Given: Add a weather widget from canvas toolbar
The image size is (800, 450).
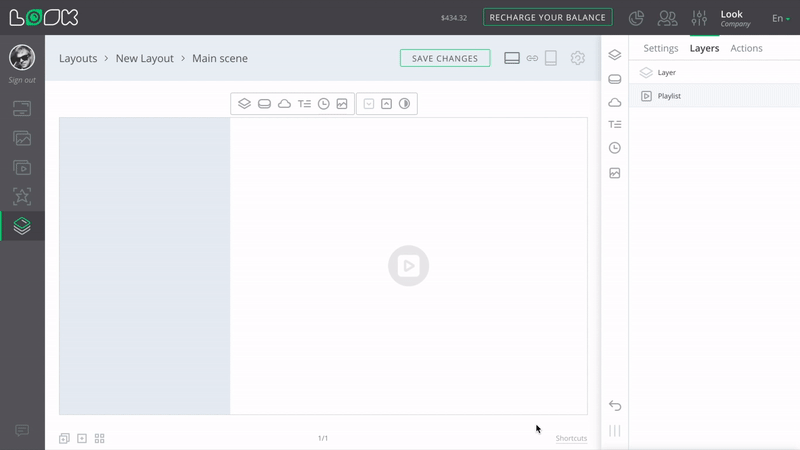Looking at the screenshot, I should 284,104.
